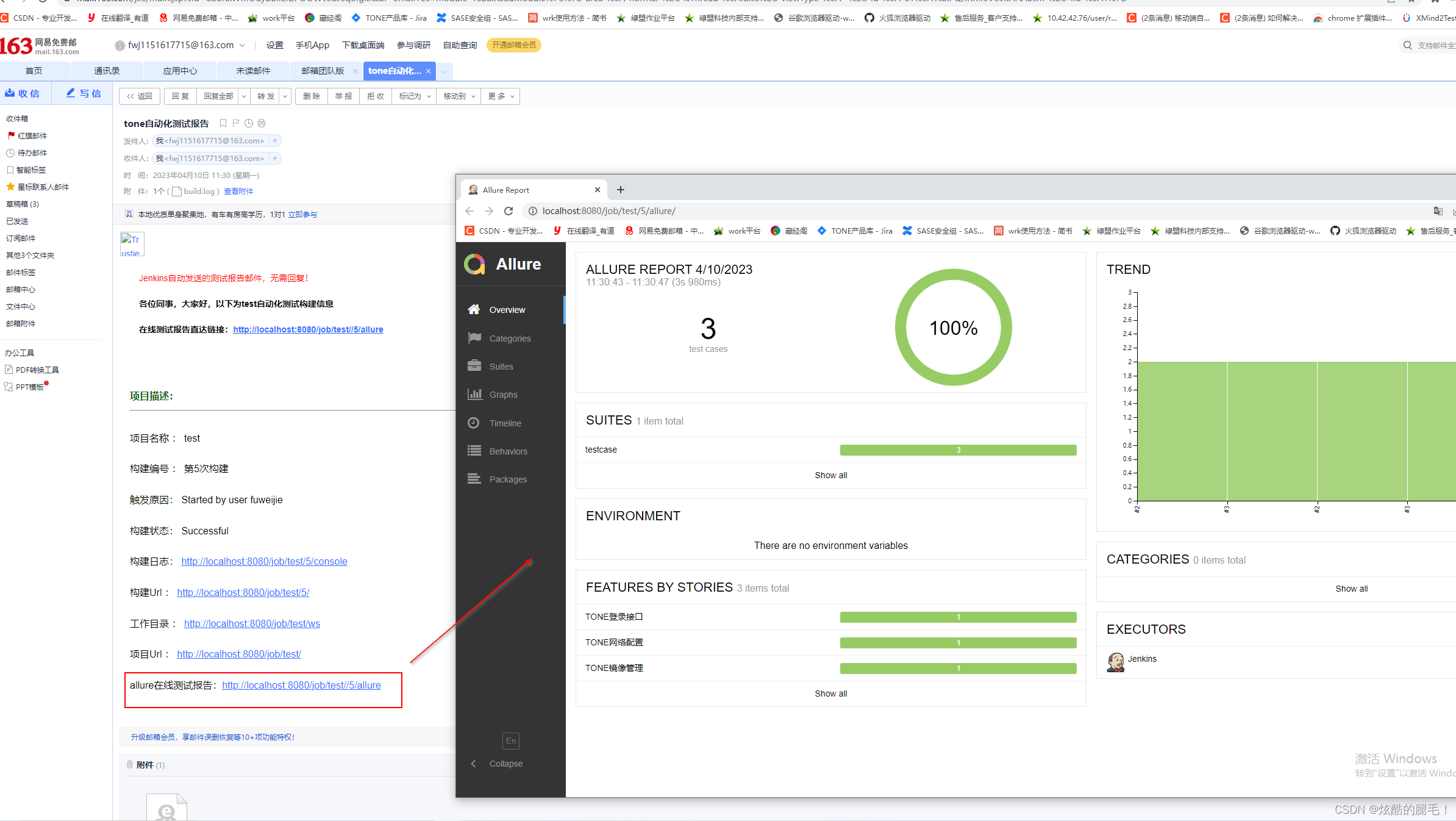This screenshot has width=1456, height=821.
Task: Click the 100% pass rate donut chart
Action: coord(953,328)
